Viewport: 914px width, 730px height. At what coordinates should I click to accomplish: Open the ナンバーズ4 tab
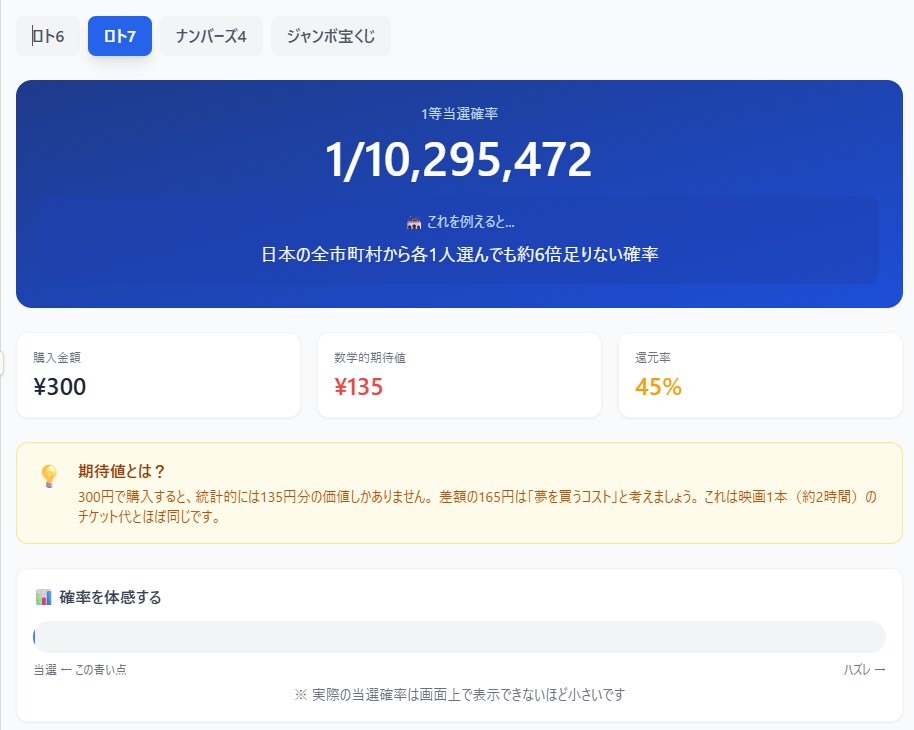click(211, 36)
